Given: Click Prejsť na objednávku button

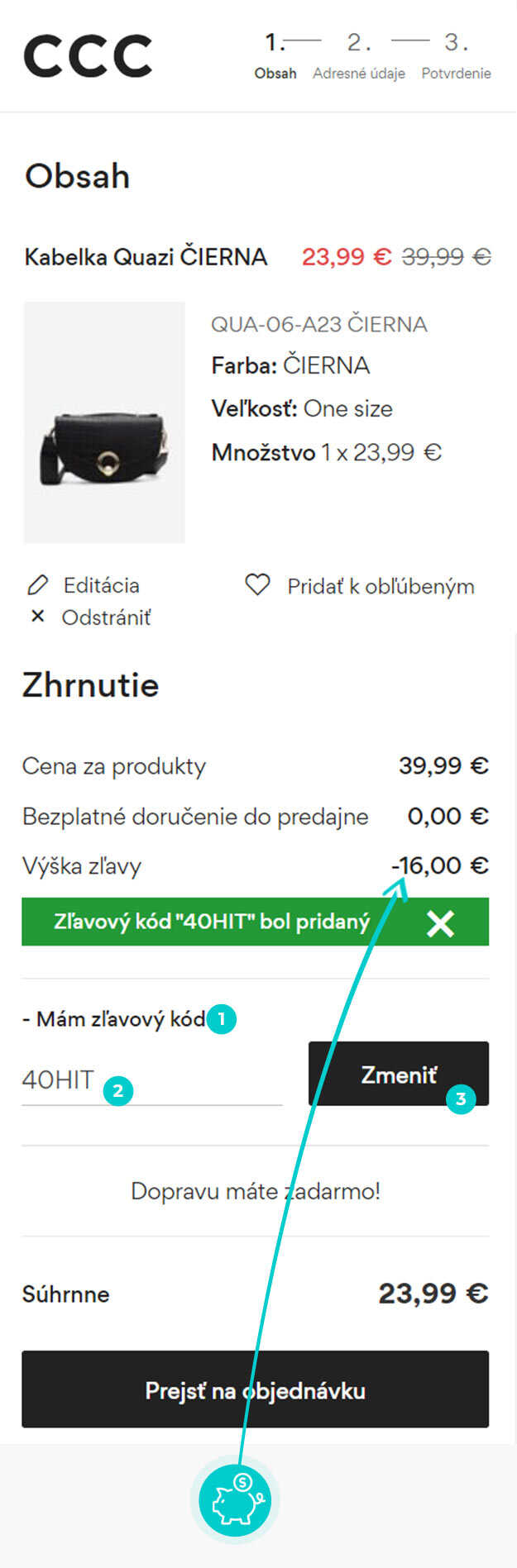Looking at the screenshot, I should pos(255,1389).
